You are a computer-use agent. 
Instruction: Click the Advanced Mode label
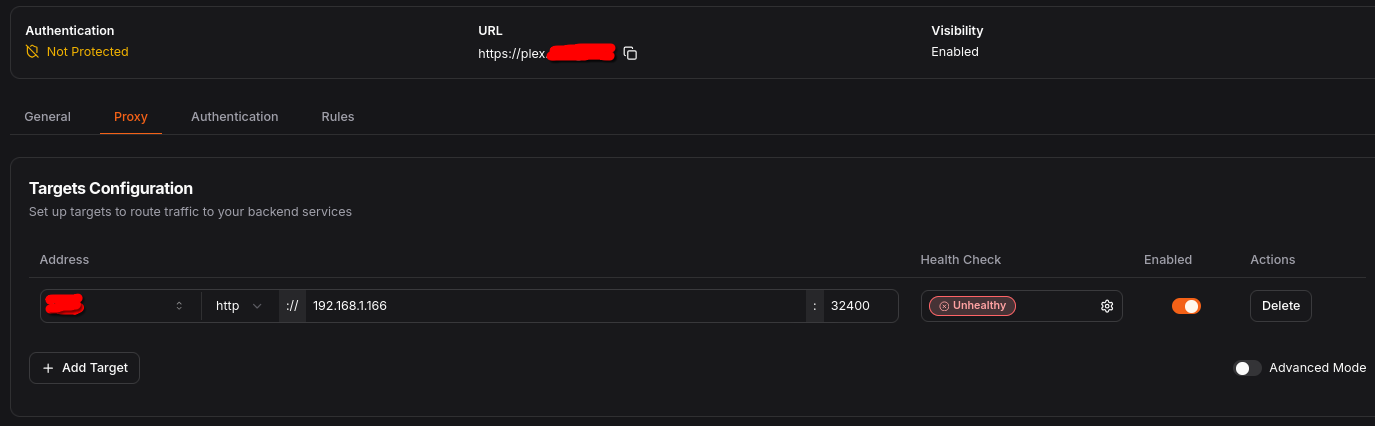pos(1317,368)
